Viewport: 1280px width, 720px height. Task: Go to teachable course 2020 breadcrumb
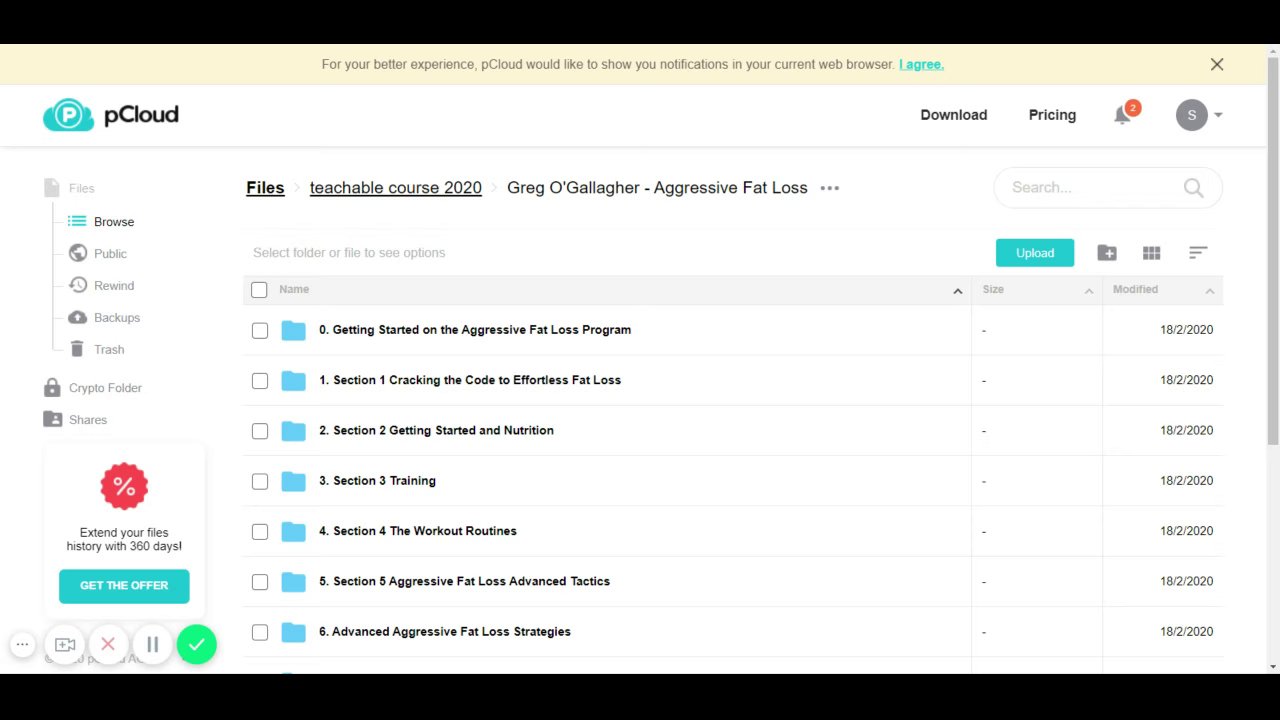(x=396, y=188)
